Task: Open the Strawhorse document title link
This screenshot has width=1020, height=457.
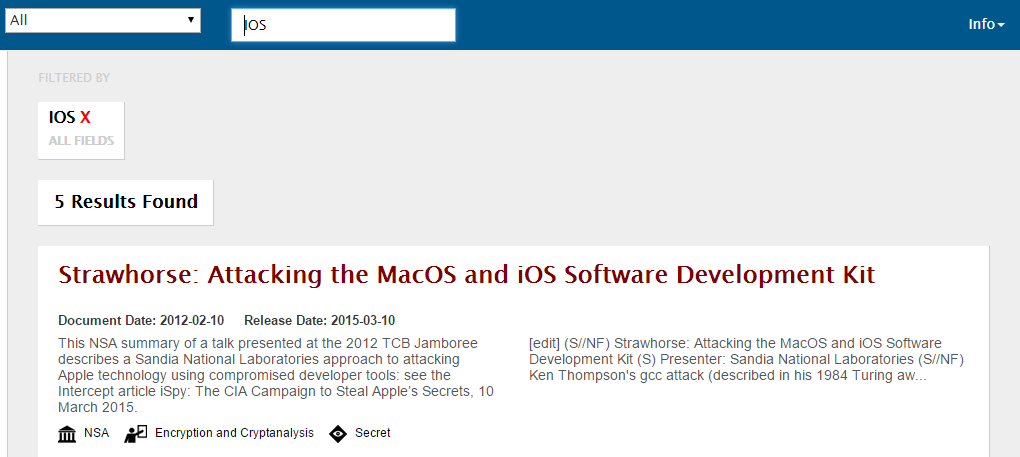Action: click(x=466, y=274)
